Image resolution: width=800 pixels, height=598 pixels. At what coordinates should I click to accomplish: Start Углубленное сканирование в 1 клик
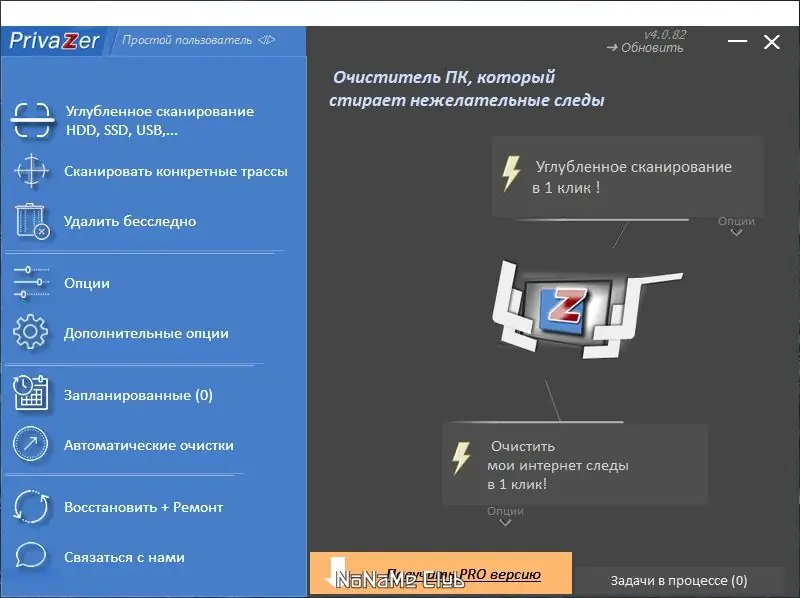tap(628, 177)
